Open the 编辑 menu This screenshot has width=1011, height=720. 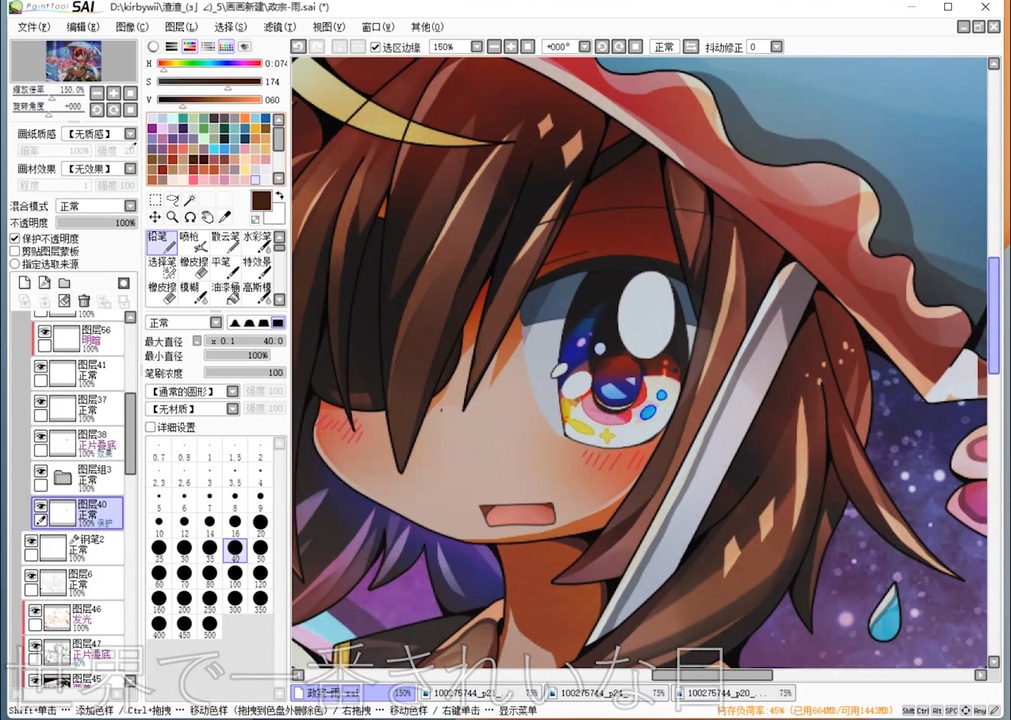[x=83, y=27]
